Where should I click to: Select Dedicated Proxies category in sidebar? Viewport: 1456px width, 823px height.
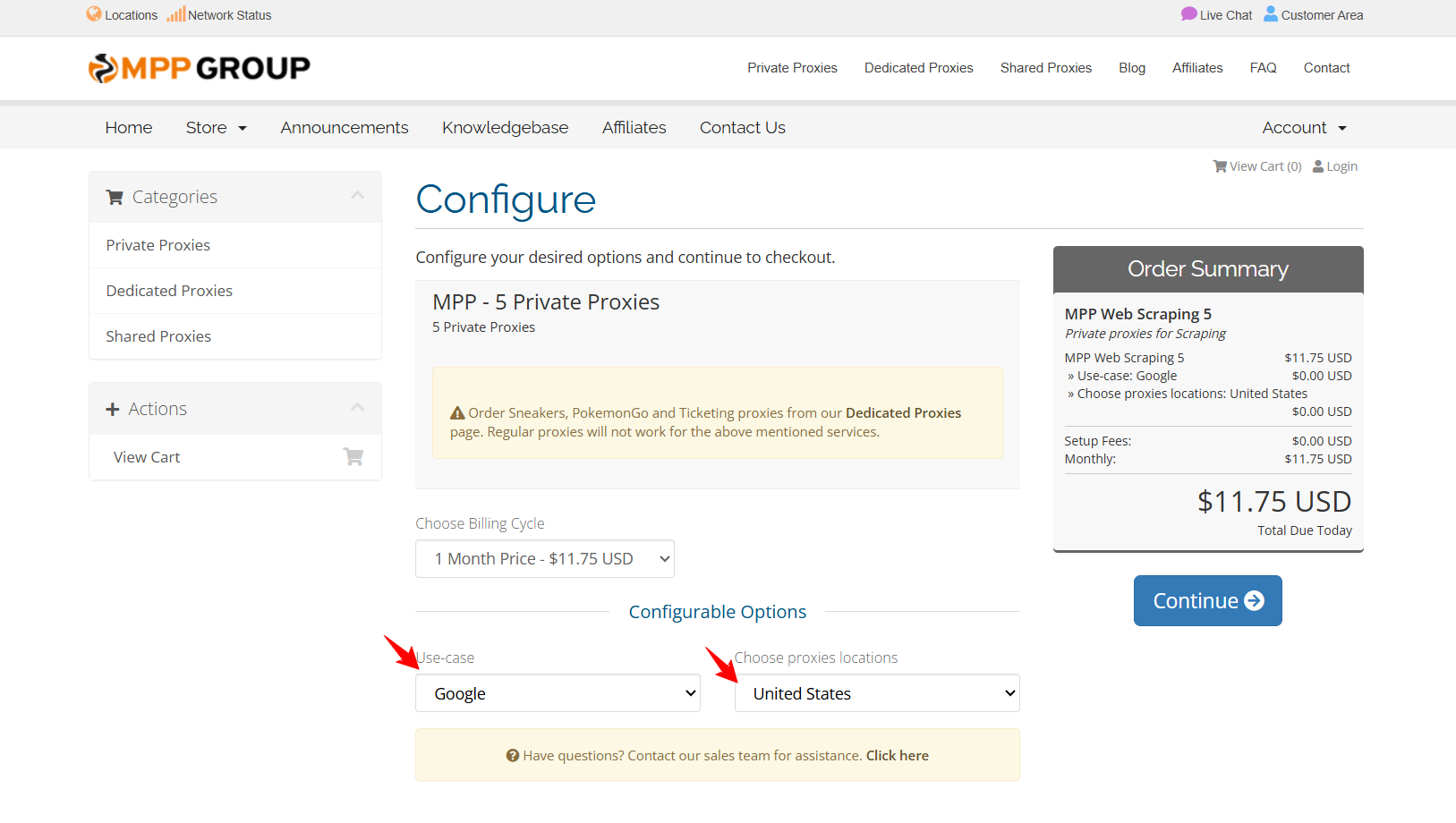[x=235, y=291]
